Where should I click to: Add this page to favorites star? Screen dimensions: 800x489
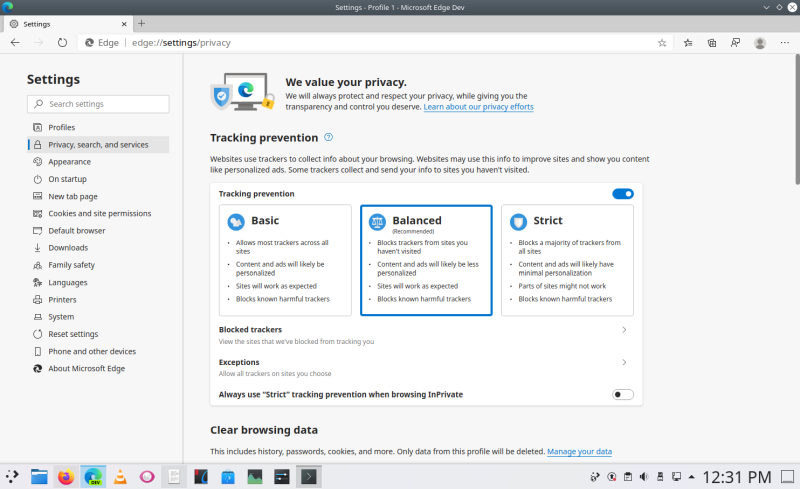(662, 43)
